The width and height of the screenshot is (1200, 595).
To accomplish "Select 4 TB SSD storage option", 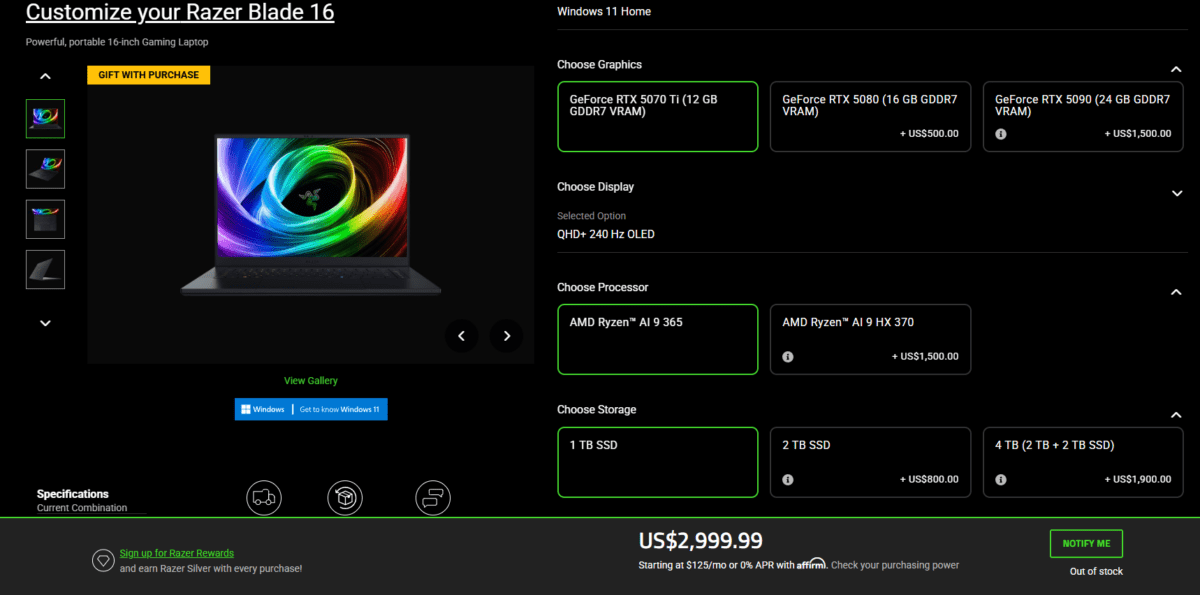I will coord(1083,462).
